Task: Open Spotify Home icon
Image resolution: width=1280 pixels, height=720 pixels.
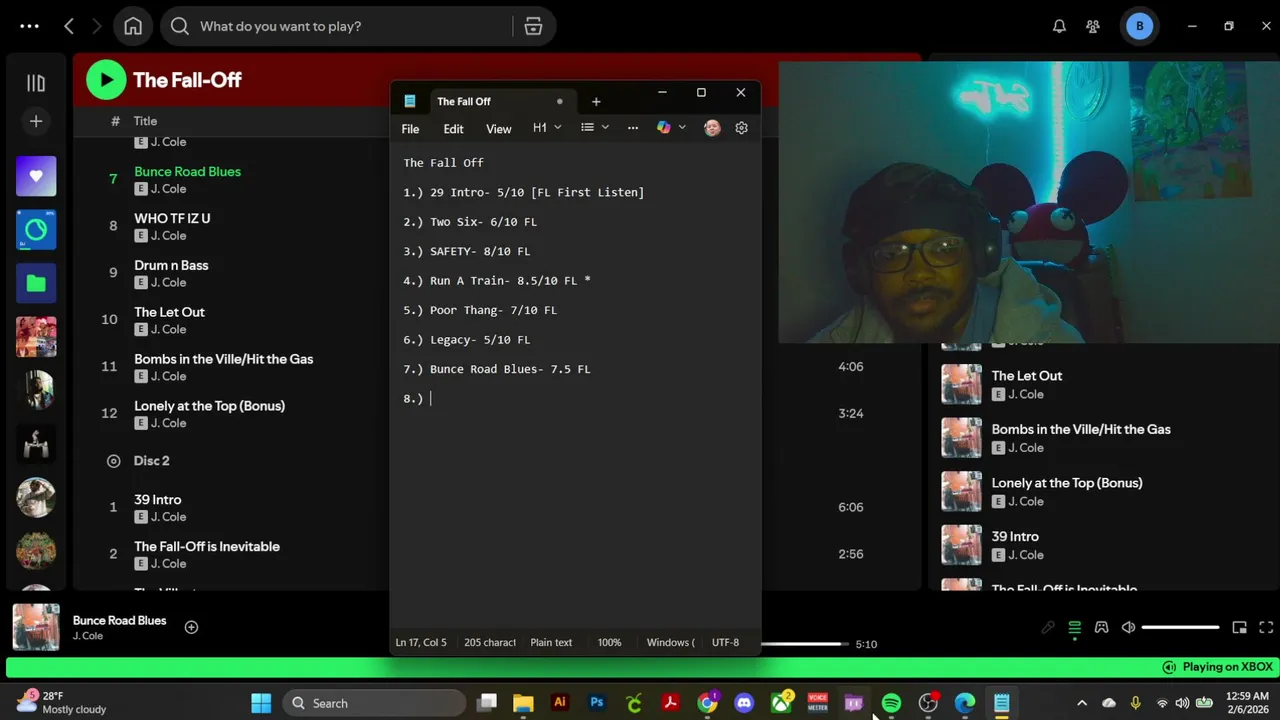Action: 133,26
